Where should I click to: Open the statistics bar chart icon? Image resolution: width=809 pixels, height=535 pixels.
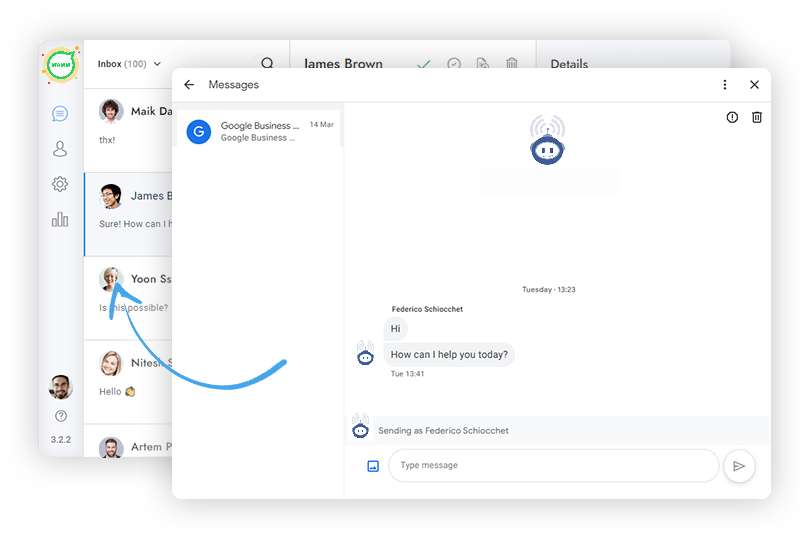pos(60,219)
